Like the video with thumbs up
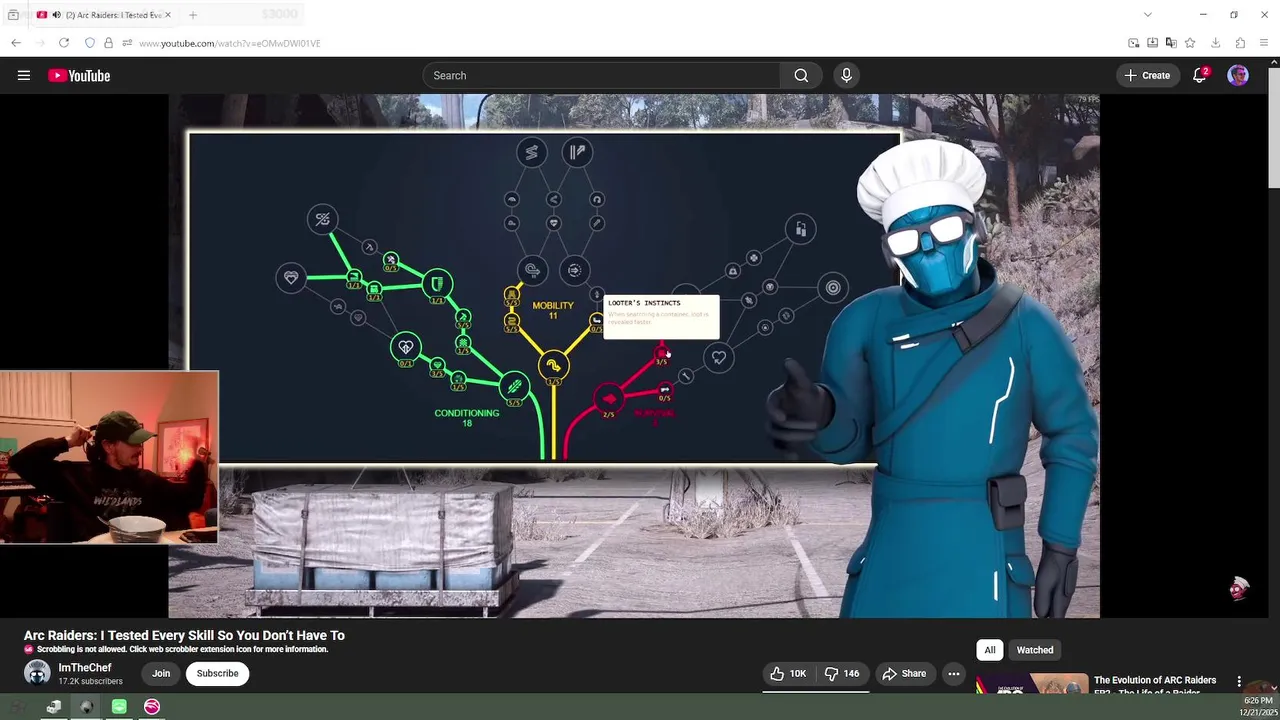This screenshot has height=720, width=1280. coord(788,674)
